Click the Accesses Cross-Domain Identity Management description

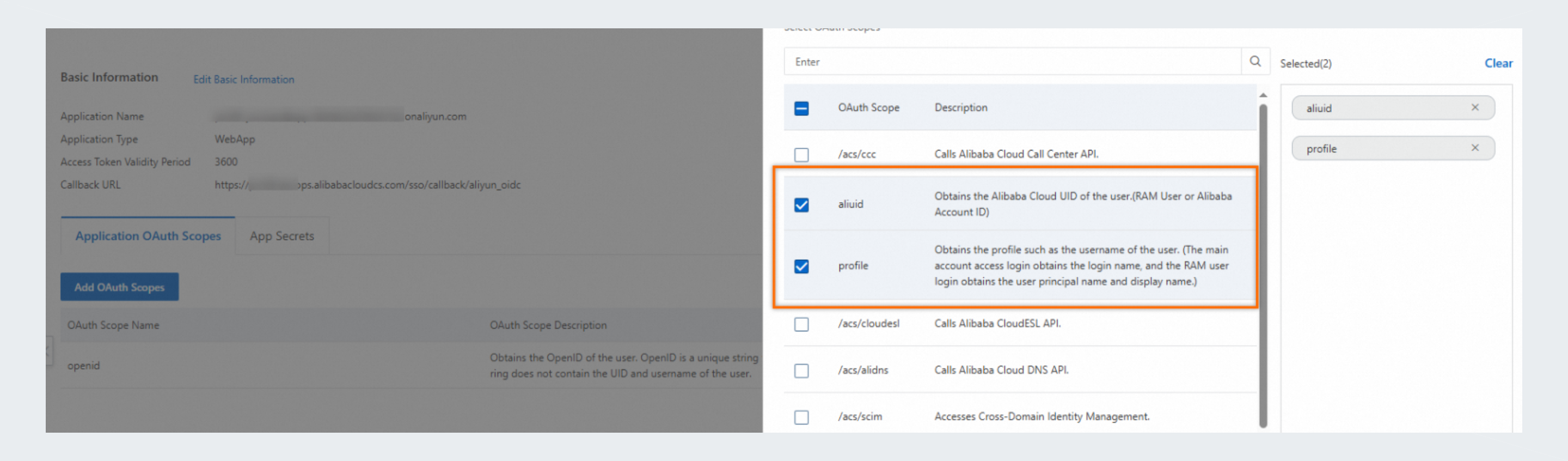pyautogui.click(x=1042, y=416)
